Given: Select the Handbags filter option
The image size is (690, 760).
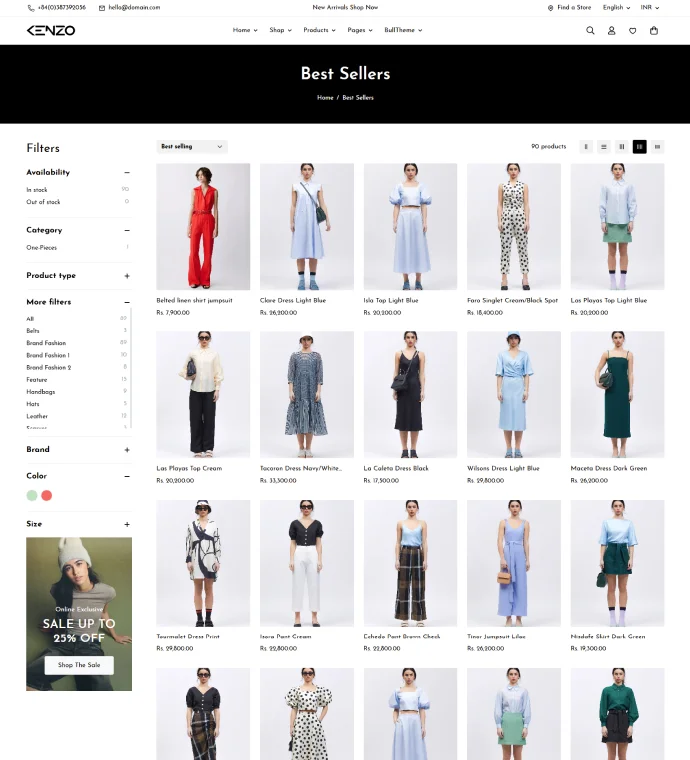Looking at the screenshot, I should click(41, 392).
